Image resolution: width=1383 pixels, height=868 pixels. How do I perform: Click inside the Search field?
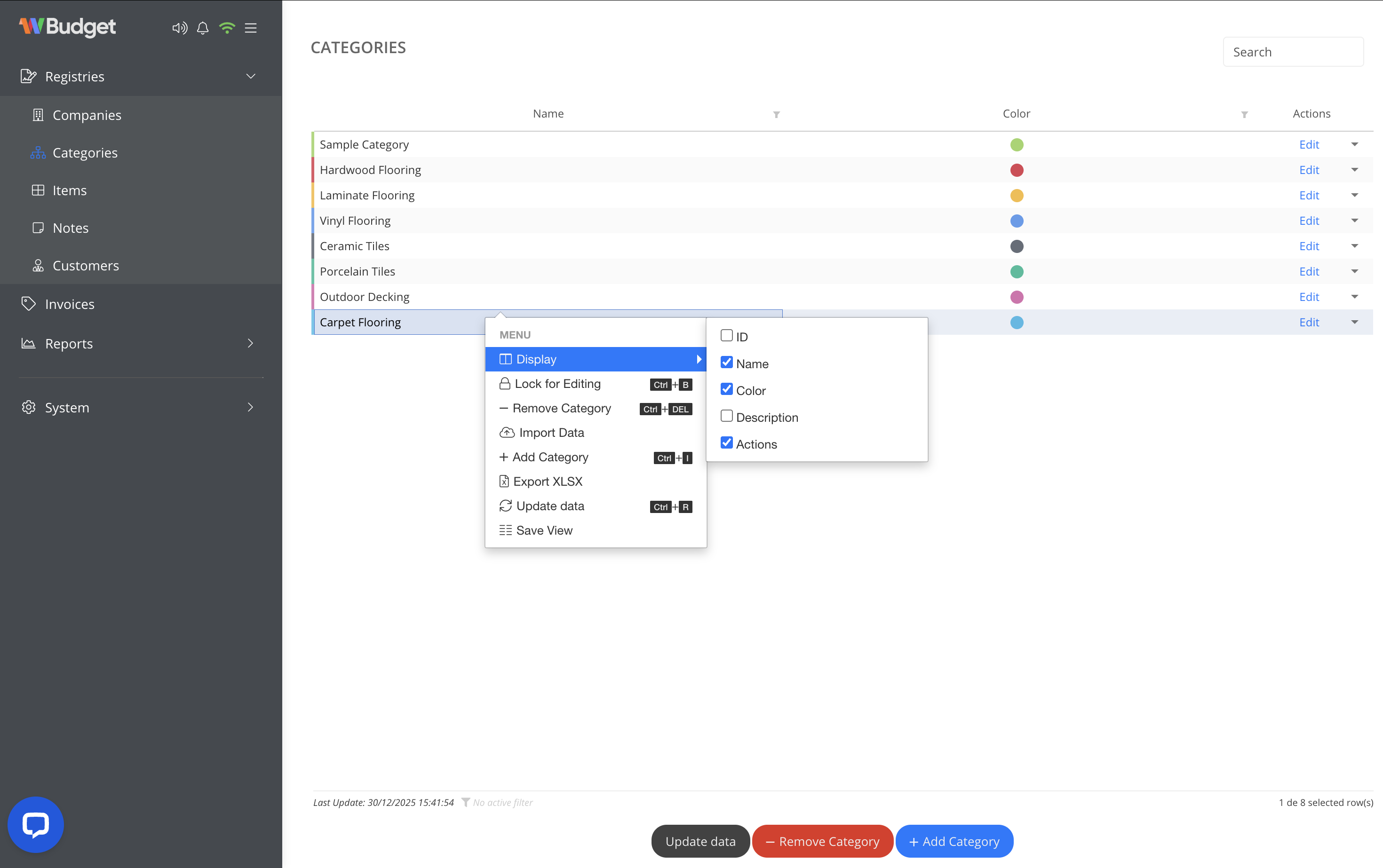(x=1294, y=52)
